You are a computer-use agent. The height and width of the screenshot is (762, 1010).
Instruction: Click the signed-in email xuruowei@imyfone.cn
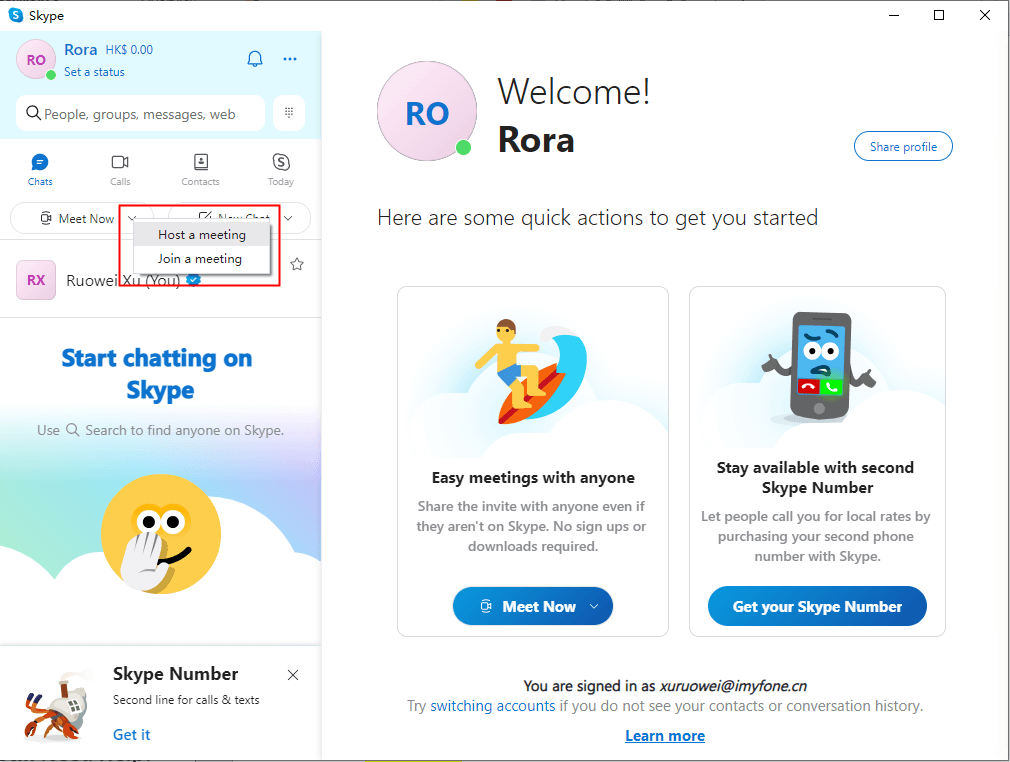click(x=733, y=686)
